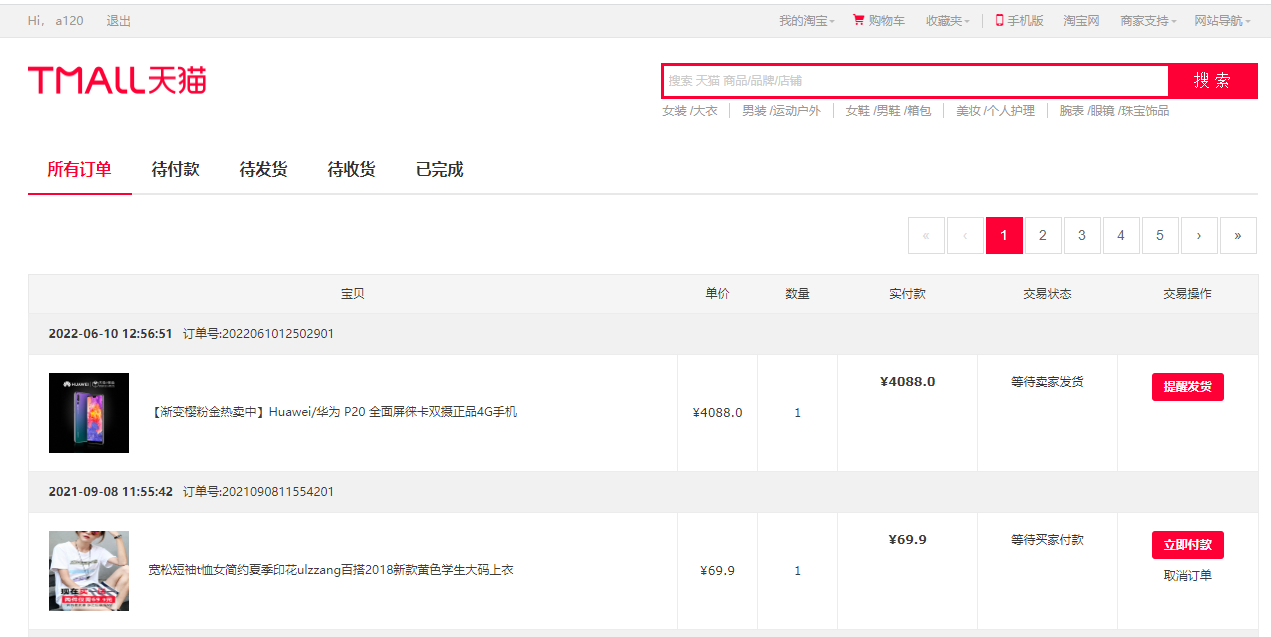Click the 数量 column header
This screenshot has width=1271, height=637.
pos(797,294)
